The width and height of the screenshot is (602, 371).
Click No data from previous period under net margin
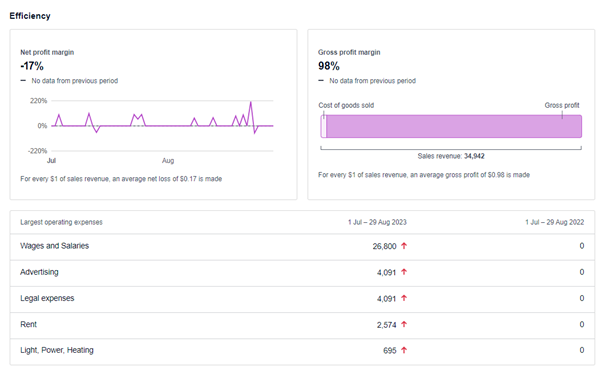[x=74, y=81]
